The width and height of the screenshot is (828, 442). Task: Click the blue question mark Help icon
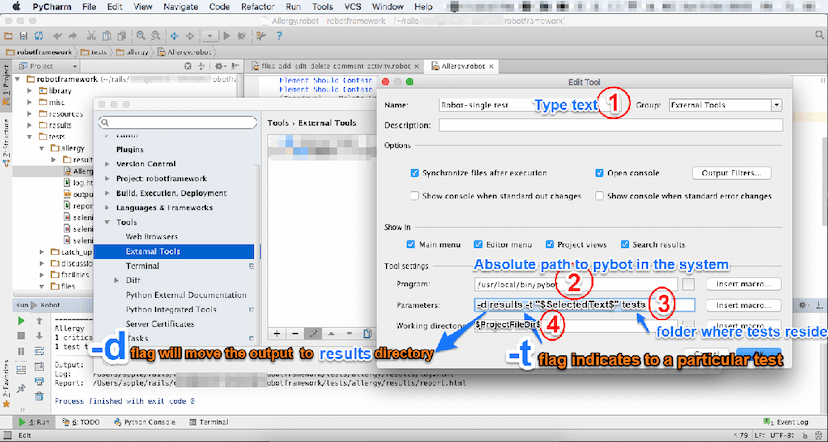(x=279, y=36)
